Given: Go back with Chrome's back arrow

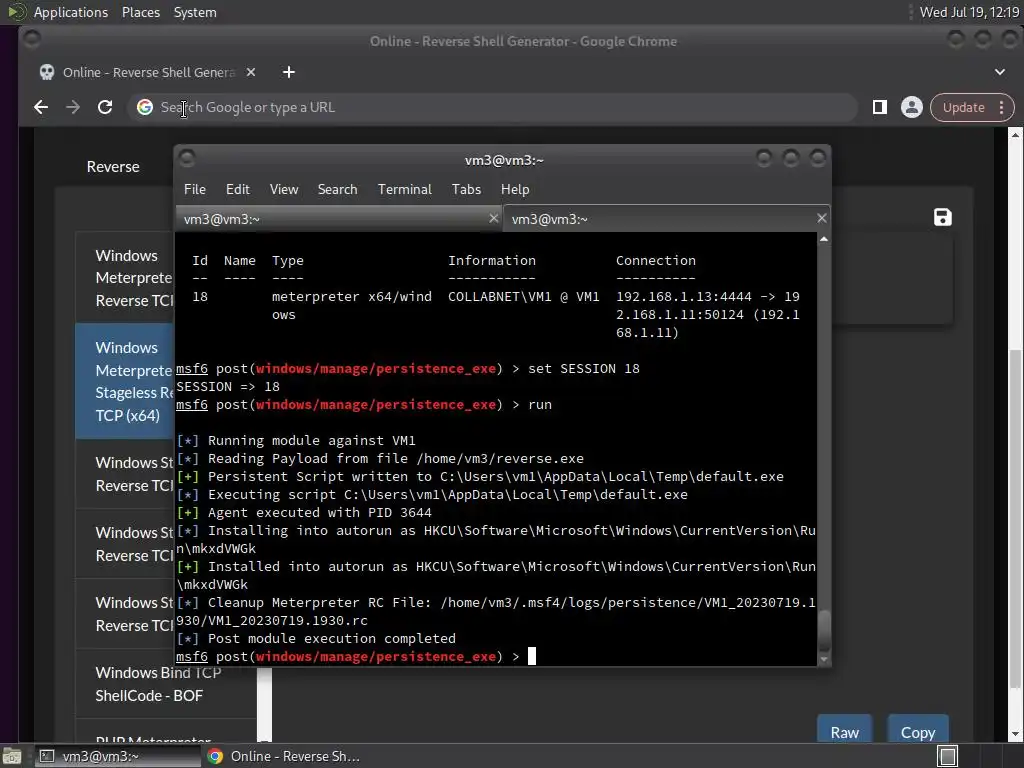Looking at the screenshot, I should 41,107.
